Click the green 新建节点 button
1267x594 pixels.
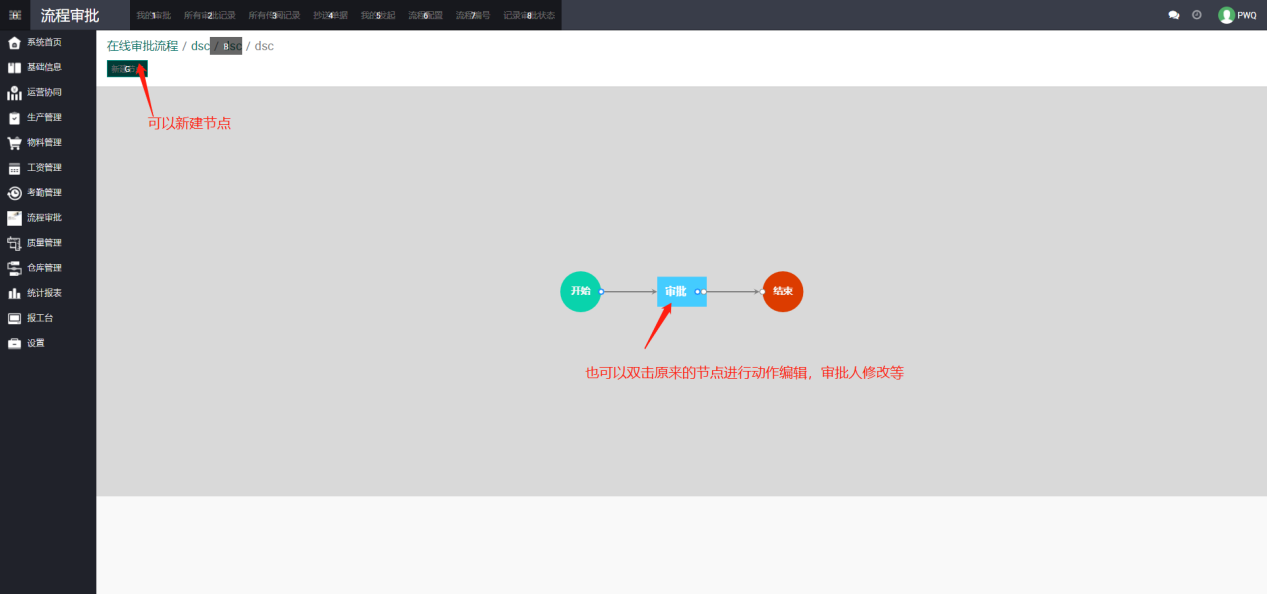pyautogui.click(x=127, y=69)
